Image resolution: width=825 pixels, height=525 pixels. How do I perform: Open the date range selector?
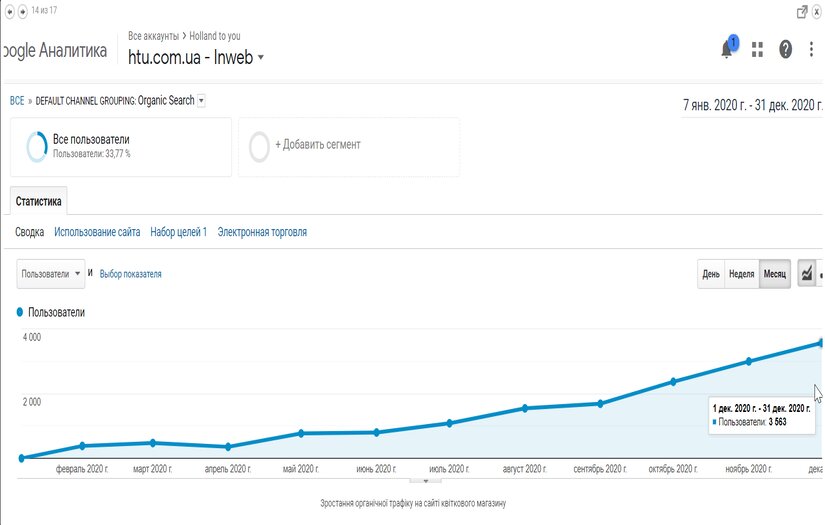coord(752,104)
